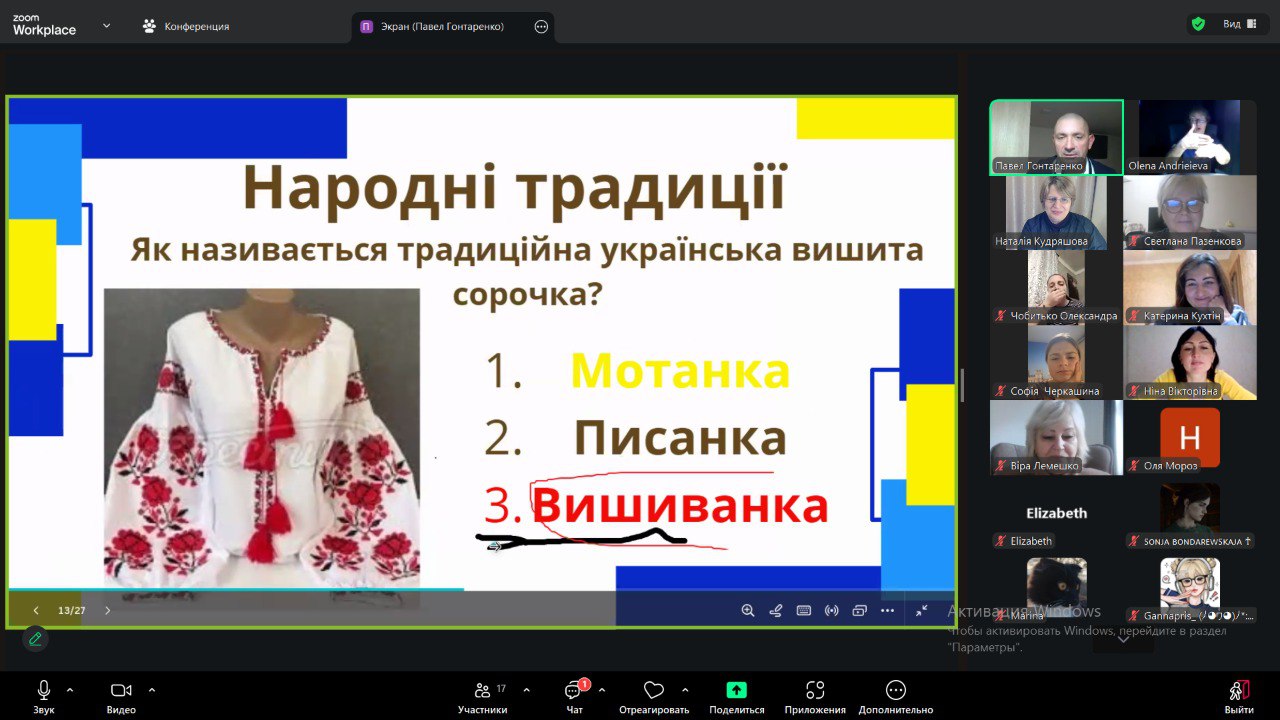Click the green annotation pencil icon
The height and width of the screenshot is (720, 1280).
(x=35, y=638)
